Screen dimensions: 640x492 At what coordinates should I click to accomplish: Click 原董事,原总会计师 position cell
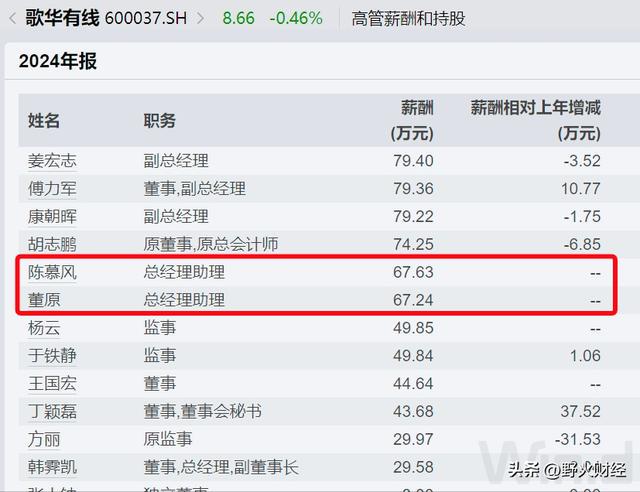click(211, 244)
